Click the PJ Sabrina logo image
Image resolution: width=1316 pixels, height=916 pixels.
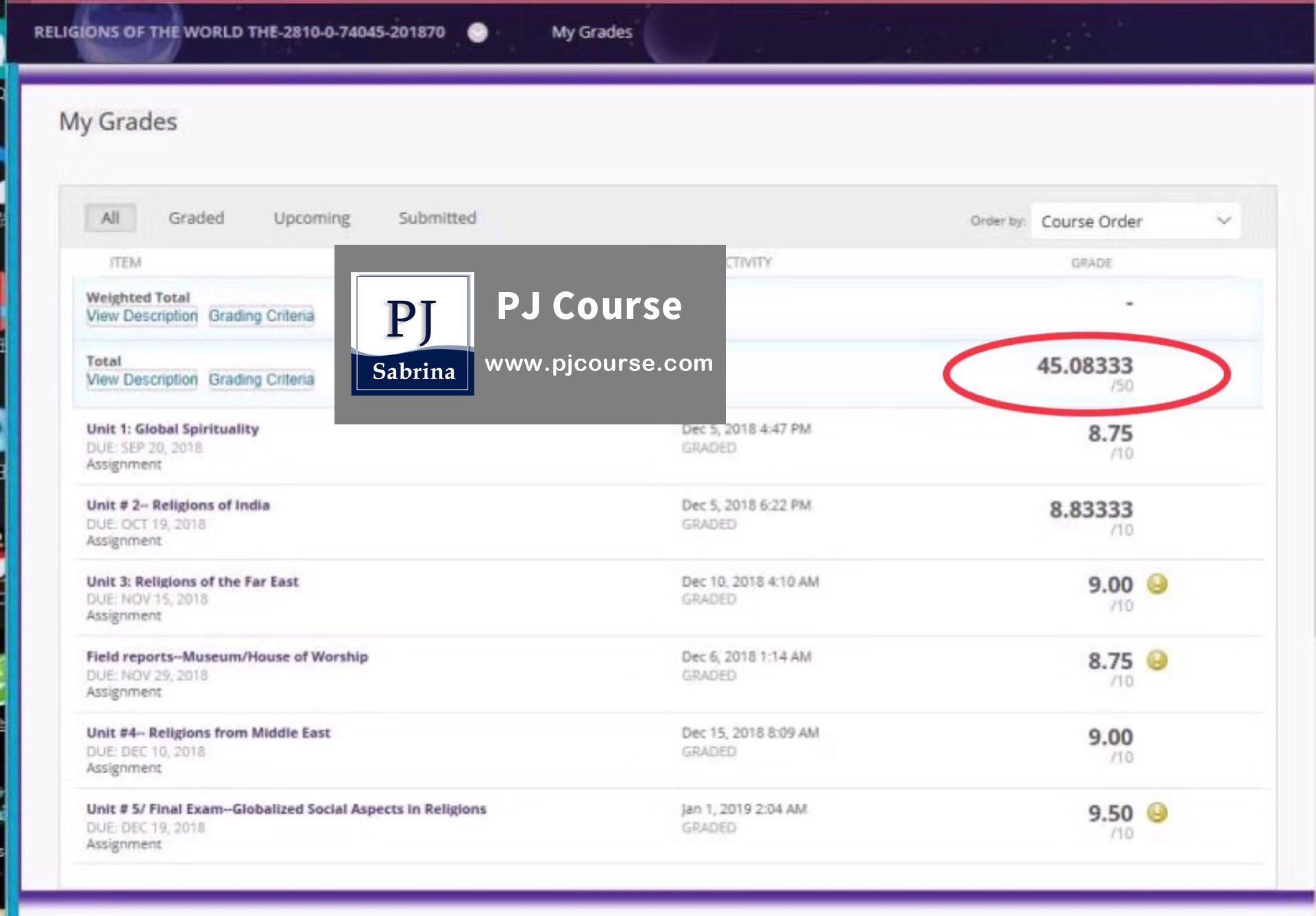(x=413, y=334)
